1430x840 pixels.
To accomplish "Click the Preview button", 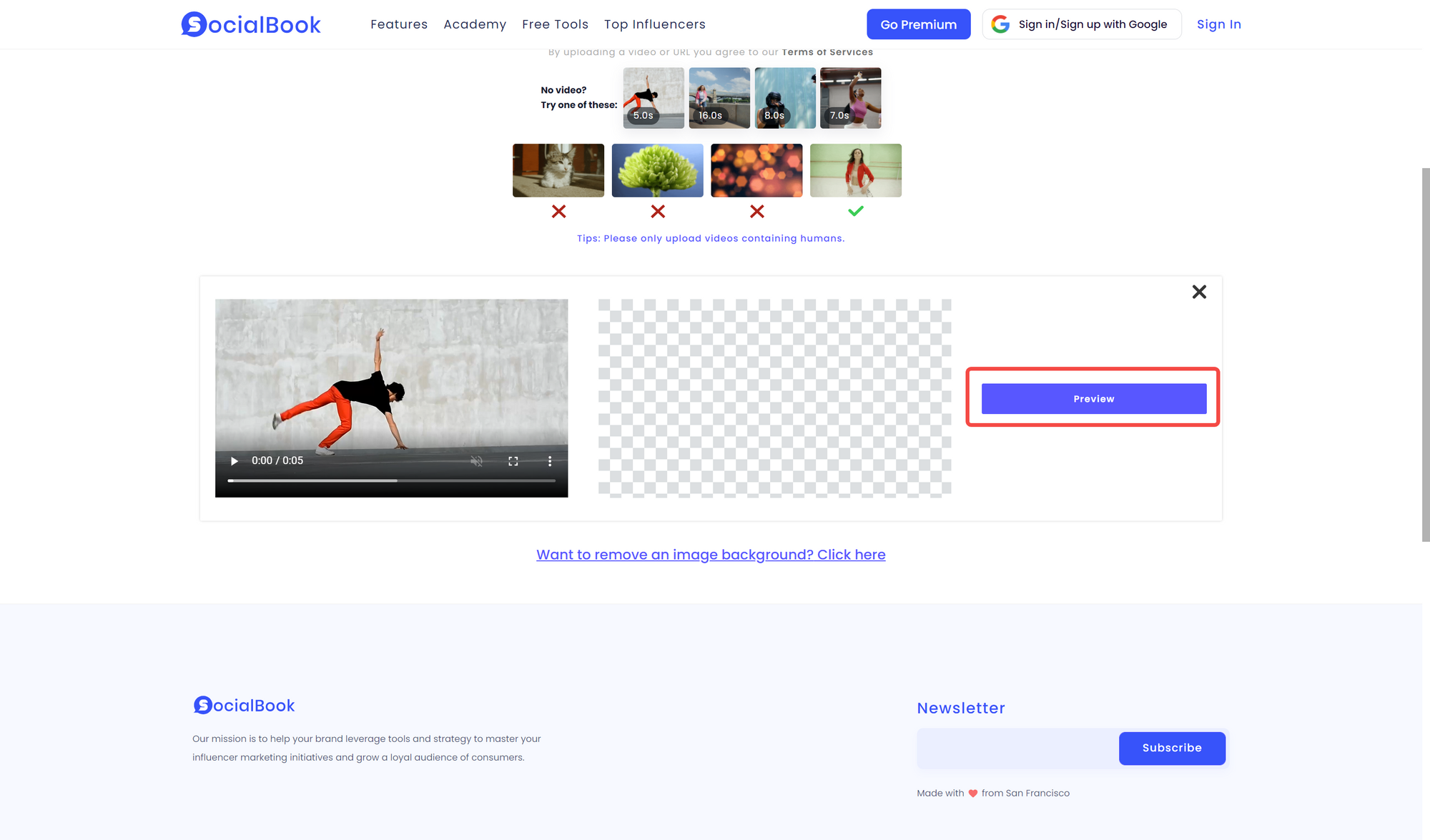I will (x=1094, y=399).
